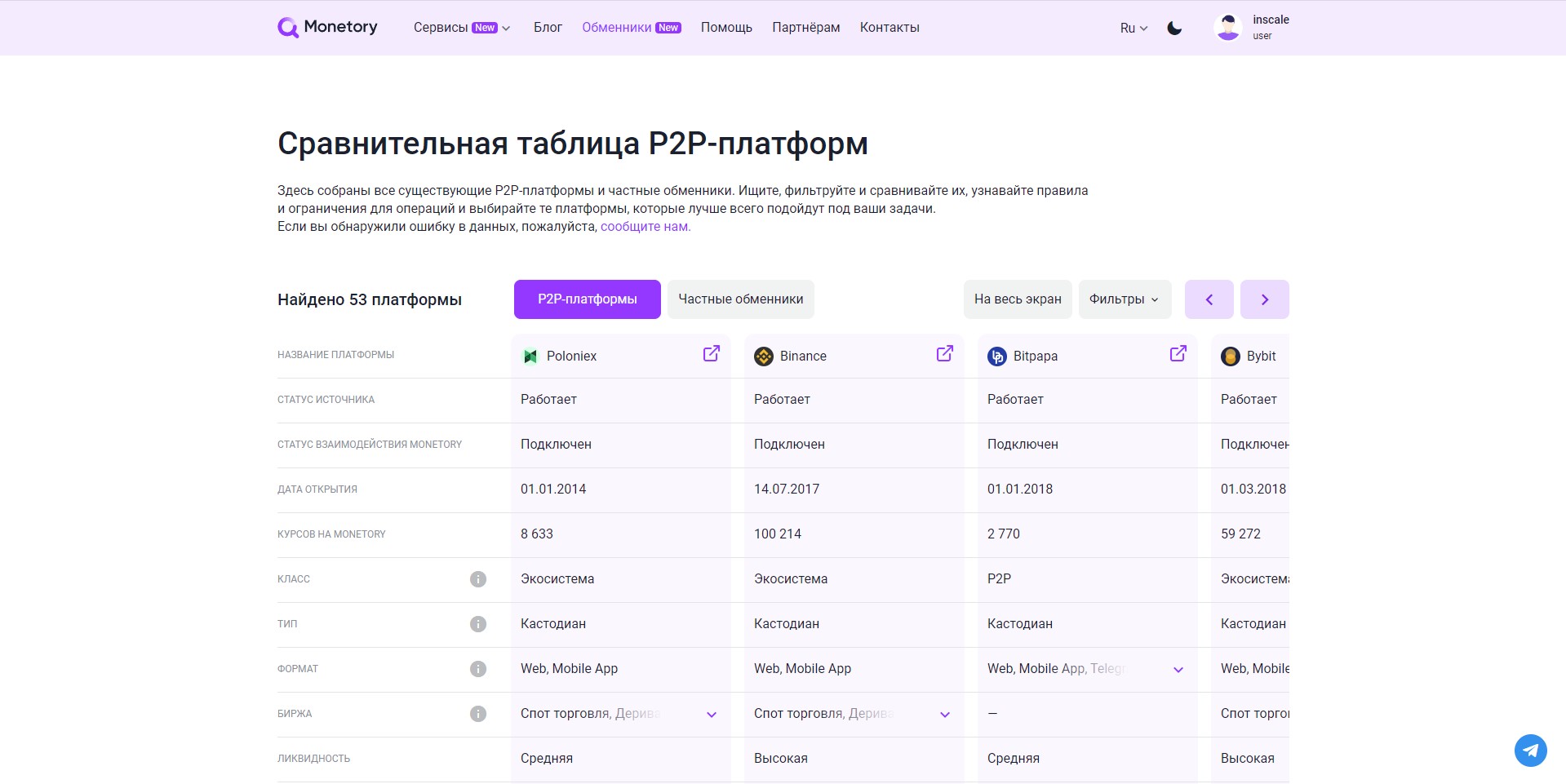
Task: Show info for the Тип row
Action: 478,624
